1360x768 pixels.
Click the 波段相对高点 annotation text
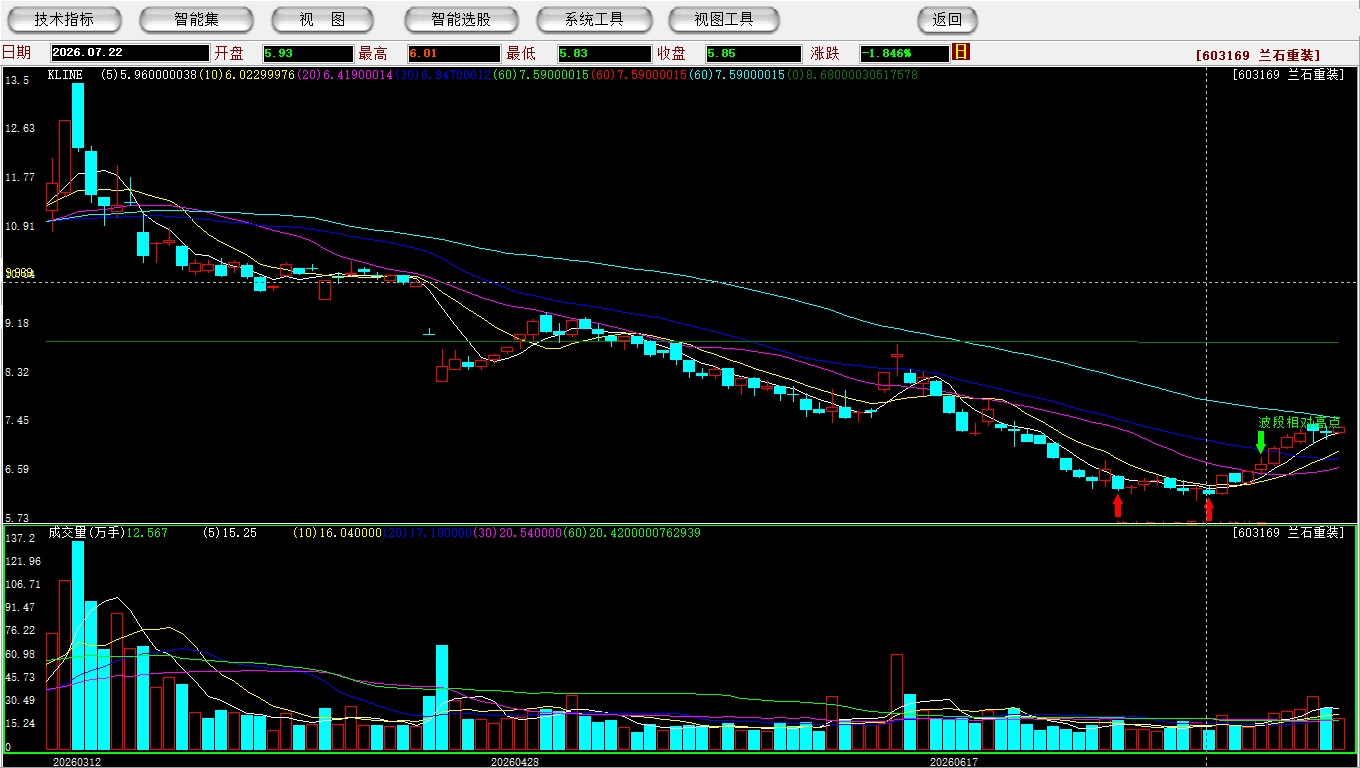pos(1299,422)
